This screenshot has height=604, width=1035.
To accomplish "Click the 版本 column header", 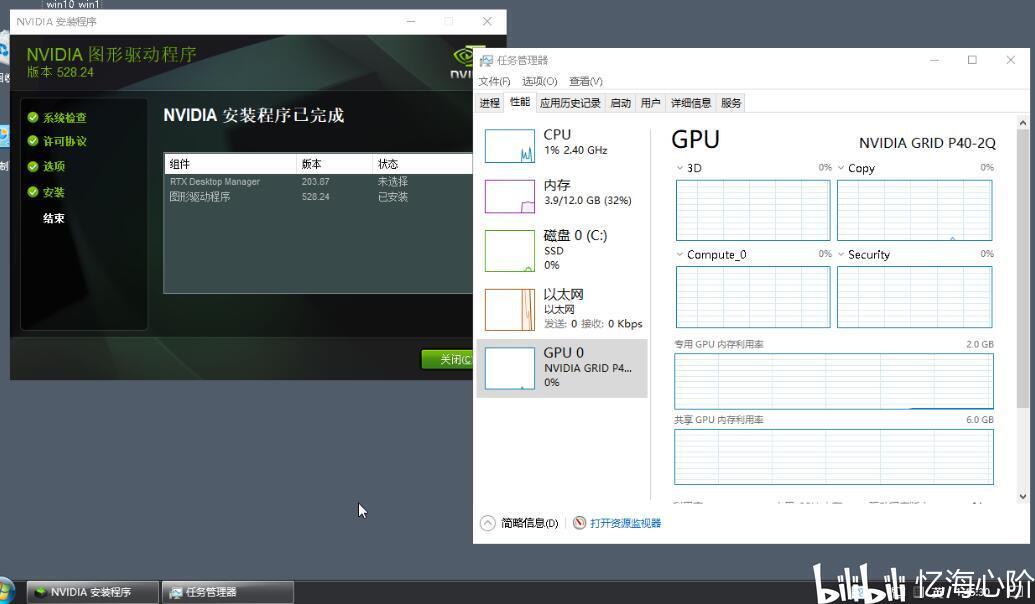I will click(335, 164).
